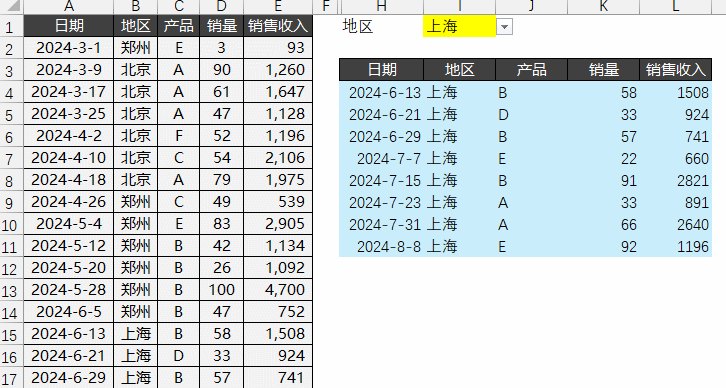Select filtered revenue value 891
The width and height of the screenshot is (726, 388).
[676, 203]
